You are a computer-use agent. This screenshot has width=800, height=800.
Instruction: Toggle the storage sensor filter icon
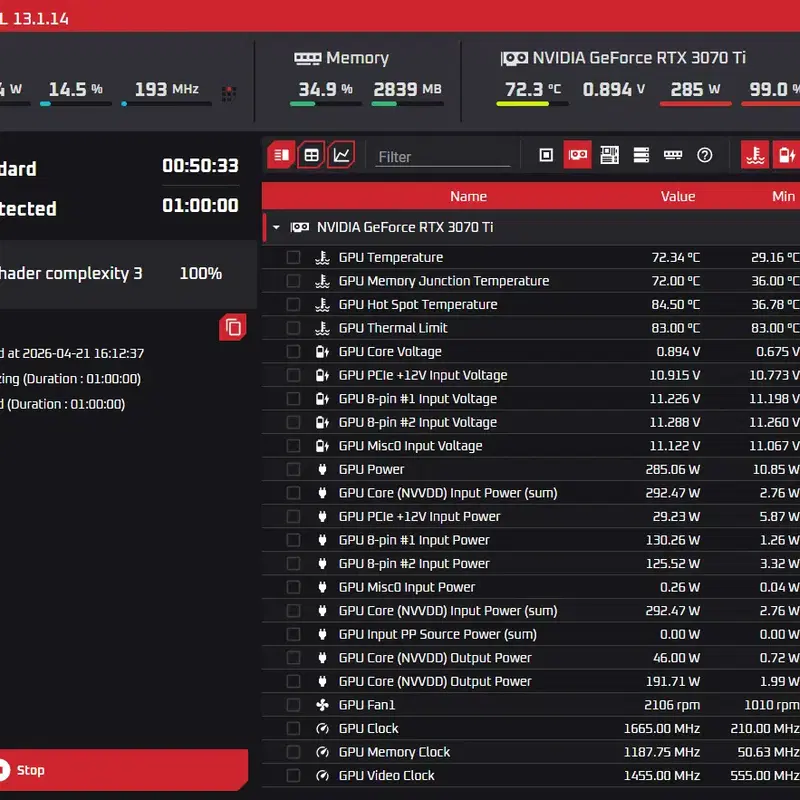(x=641, y=155)
